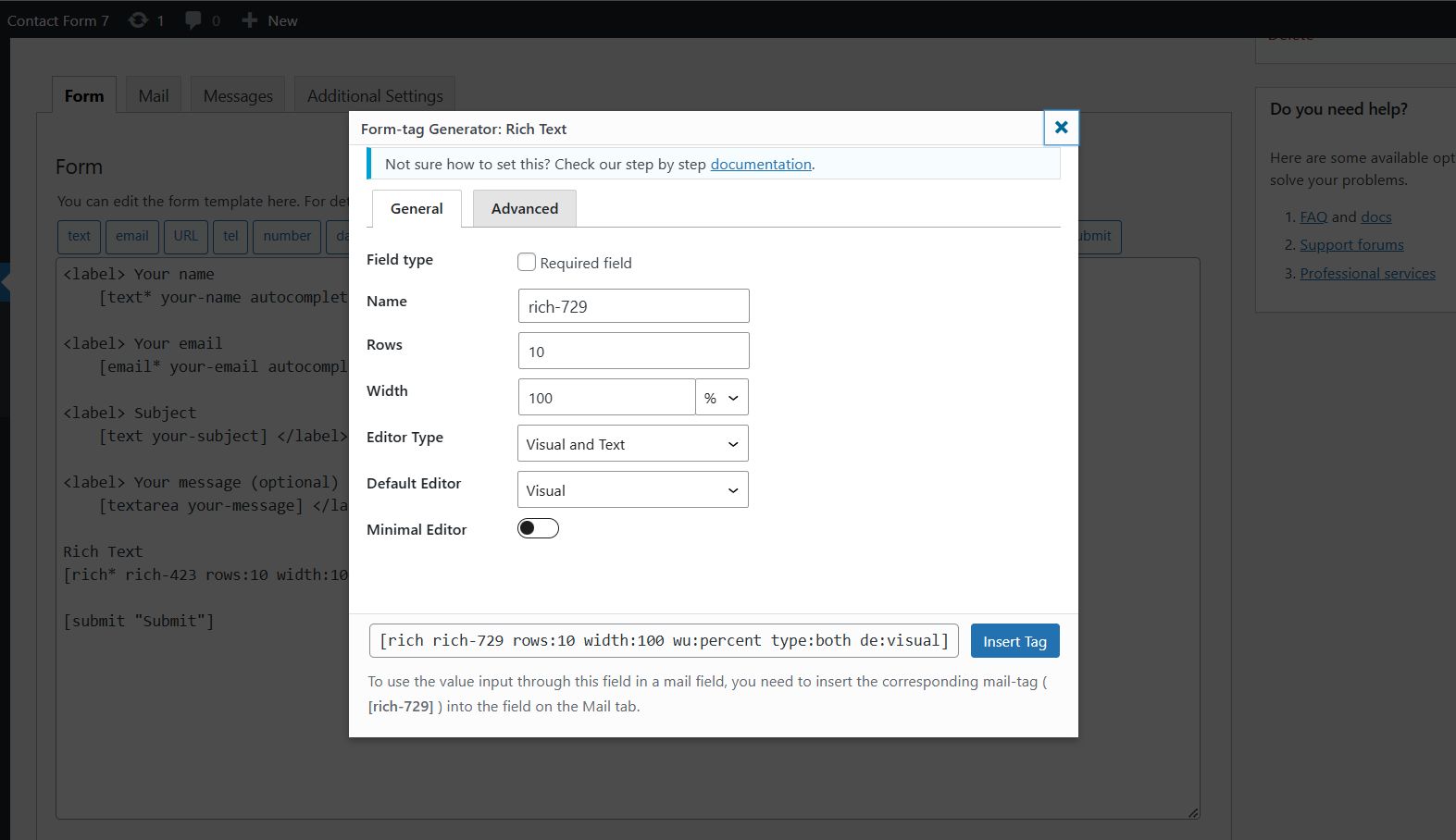The height and width of the screenshot is (840, 1456).
Task: Open the width unit % dropdown
Action: (x=721, y=398)
